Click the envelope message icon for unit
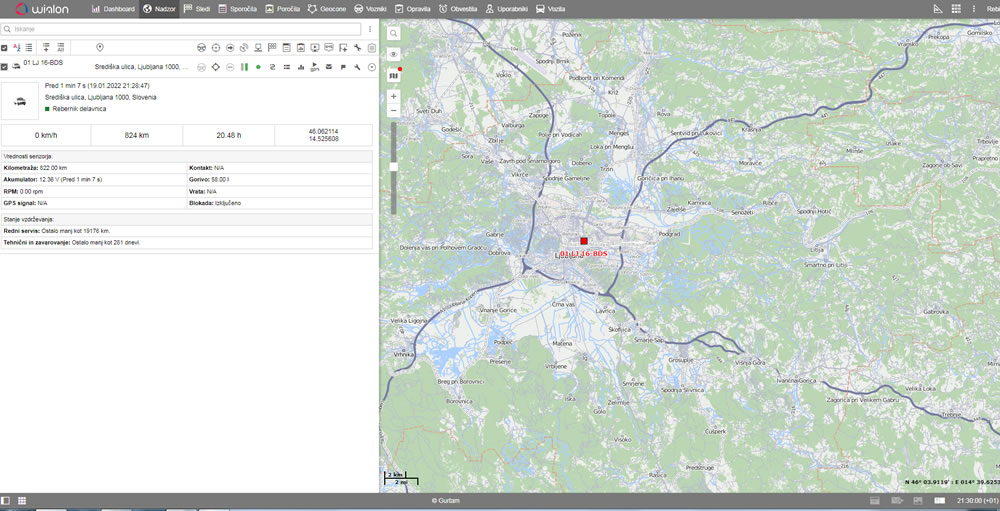 (x=329, y=66)
